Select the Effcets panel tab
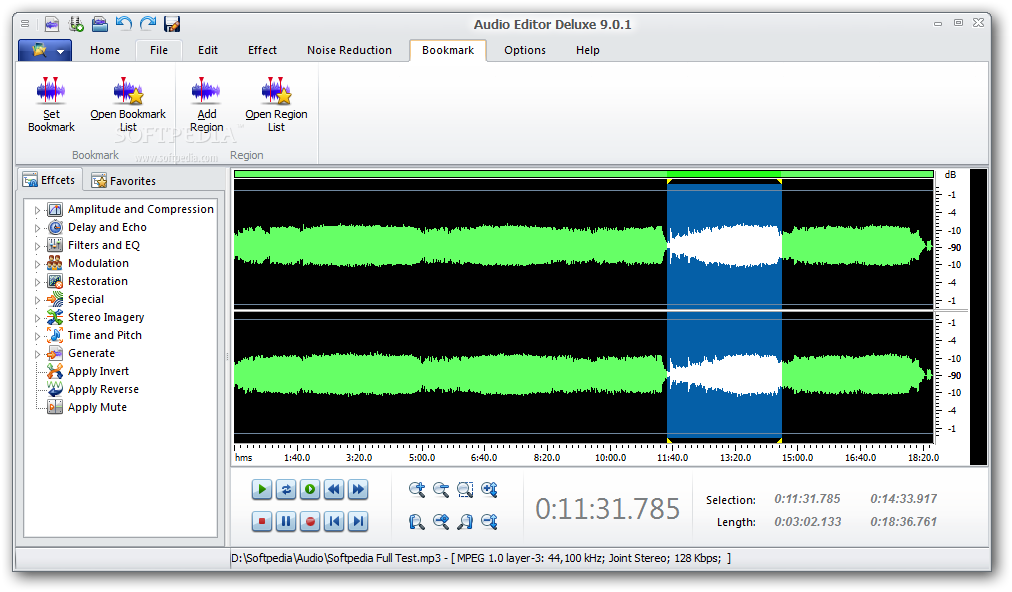This screenshot has height=592, width=1012. [x=50, y=180]
